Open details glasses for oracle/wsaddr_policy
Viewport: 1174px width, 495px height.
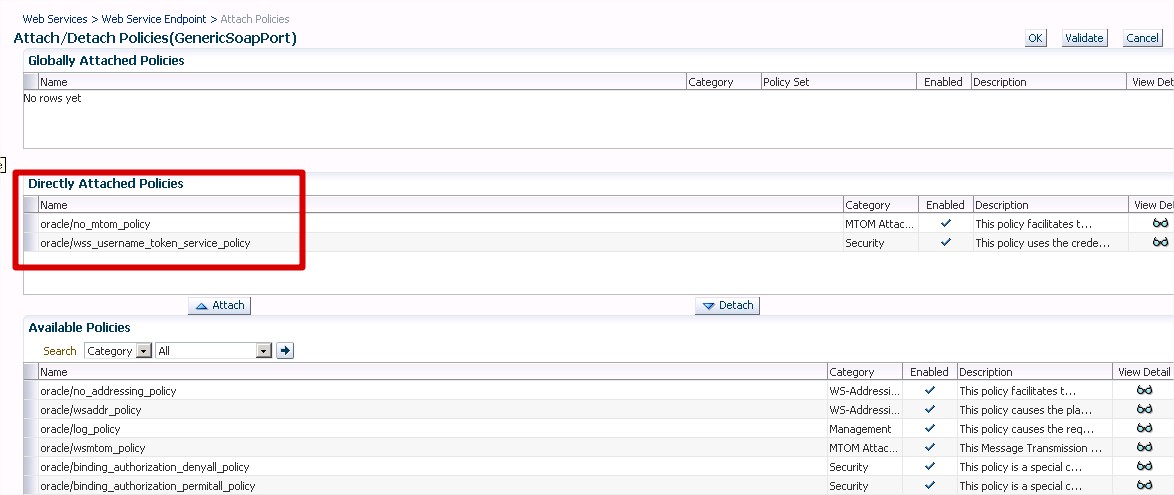[1144, 410]
